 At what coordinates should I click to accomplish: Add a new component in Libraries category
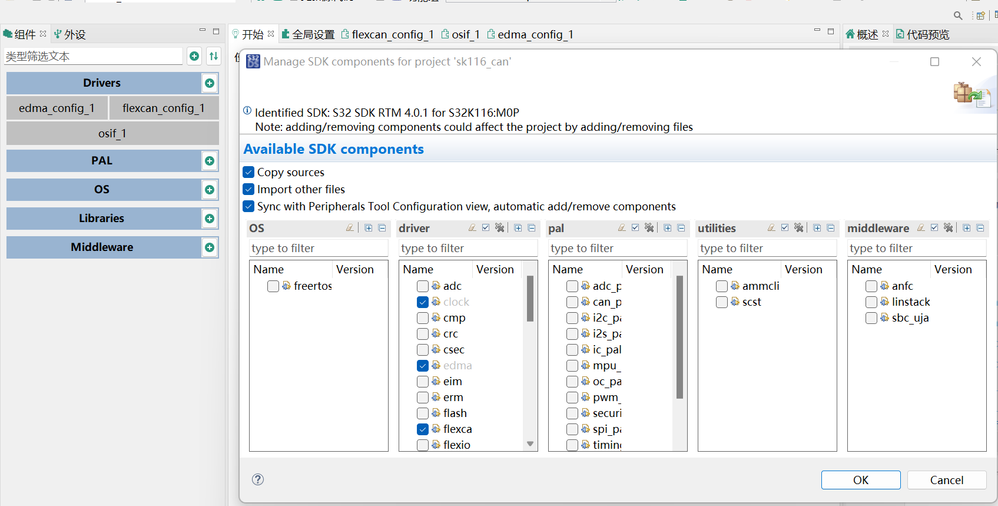209,218
